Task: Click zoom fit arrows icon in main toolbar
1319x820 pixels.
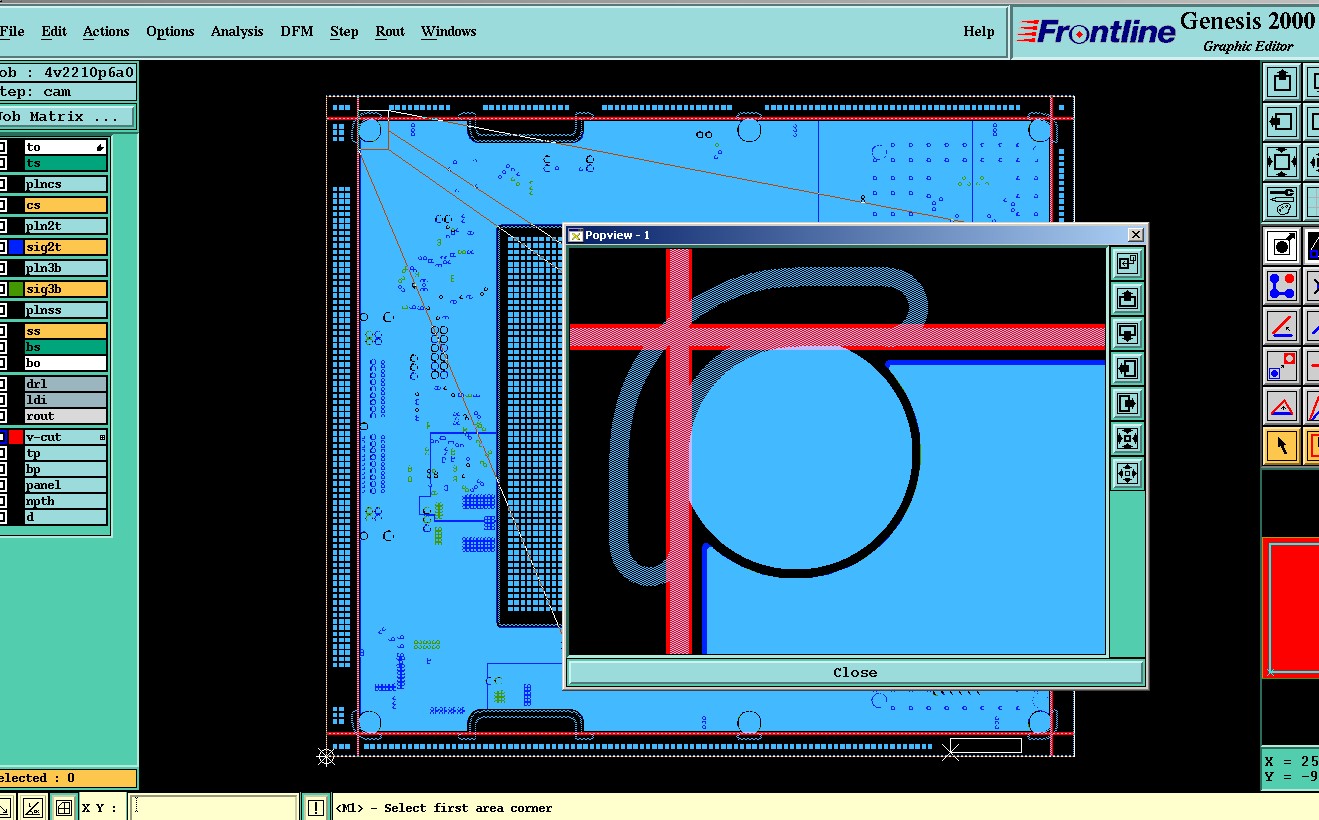Action: click(1282, 161)
